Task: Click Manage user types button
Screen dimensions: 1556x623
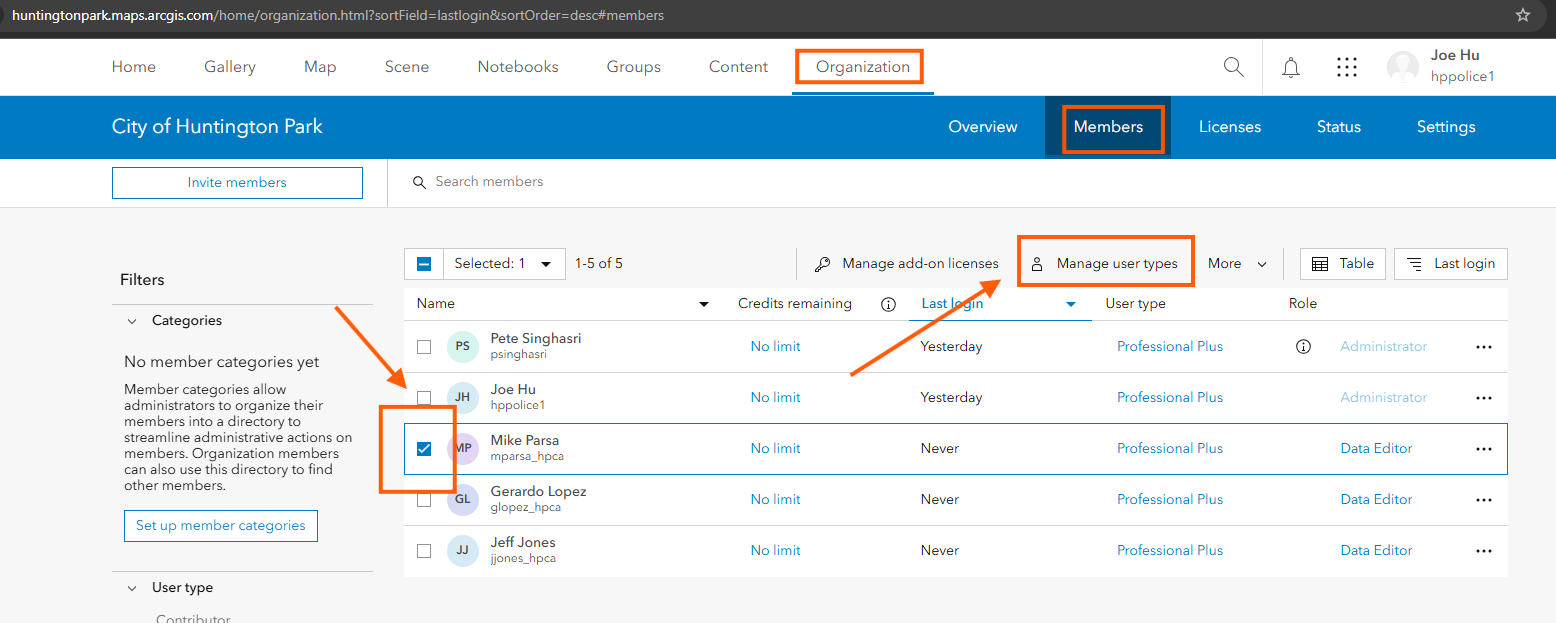Action: point(1106,264)
